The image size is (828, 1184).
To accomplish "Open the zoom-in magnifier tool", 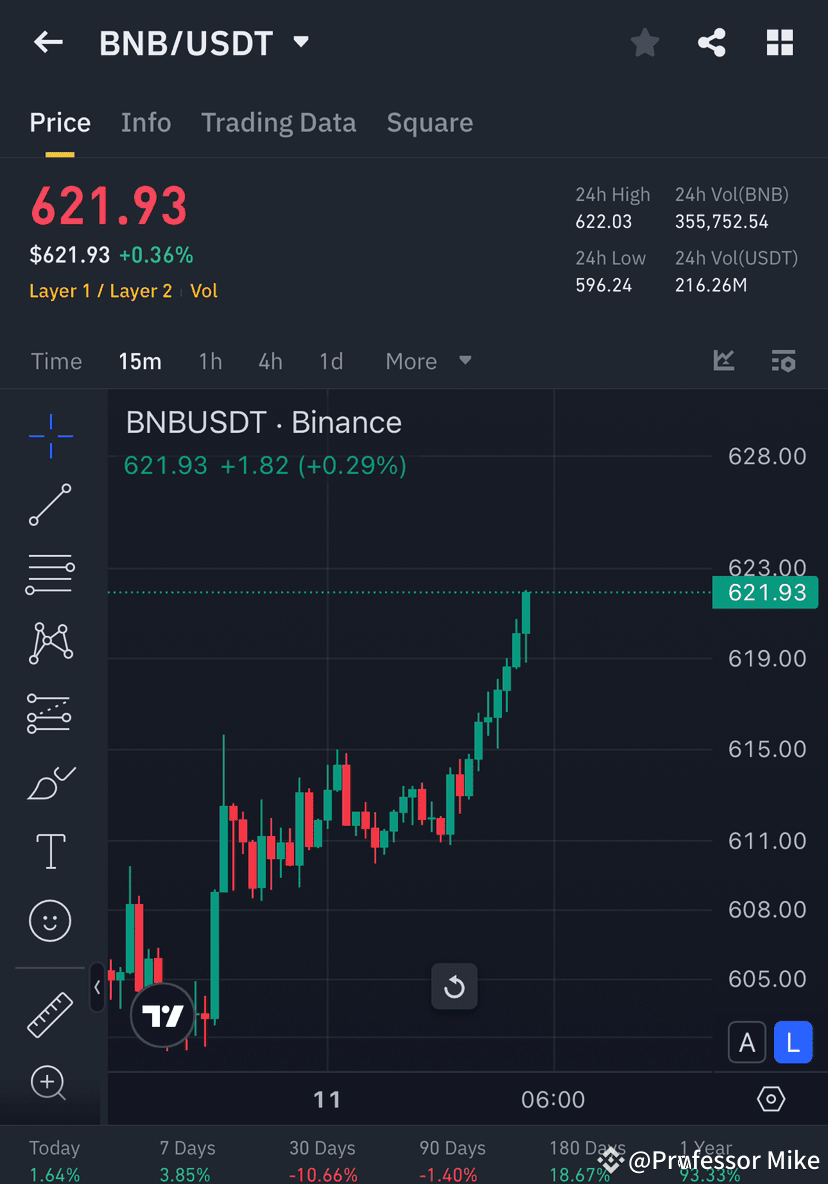I will pos(50,1083).
